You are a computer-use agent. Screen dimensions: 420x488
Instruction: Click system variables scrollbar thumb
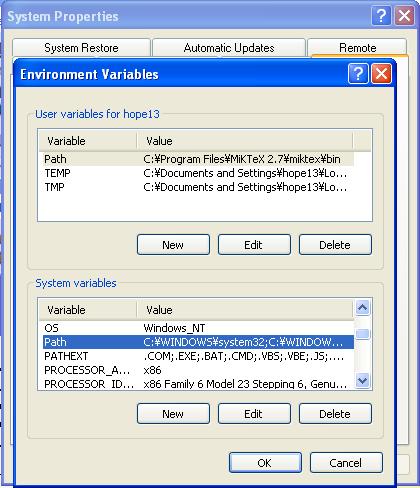coord(362,334)
